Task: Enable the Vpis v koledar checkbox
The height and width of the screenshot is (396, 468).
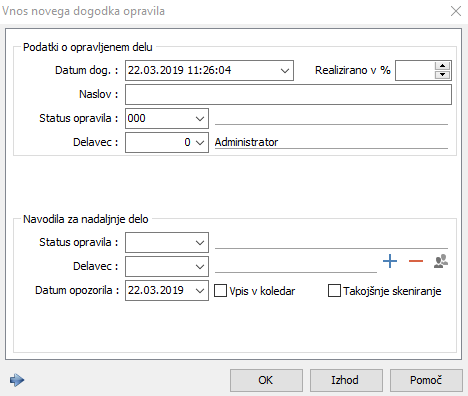Action: [x=220, y=290]
